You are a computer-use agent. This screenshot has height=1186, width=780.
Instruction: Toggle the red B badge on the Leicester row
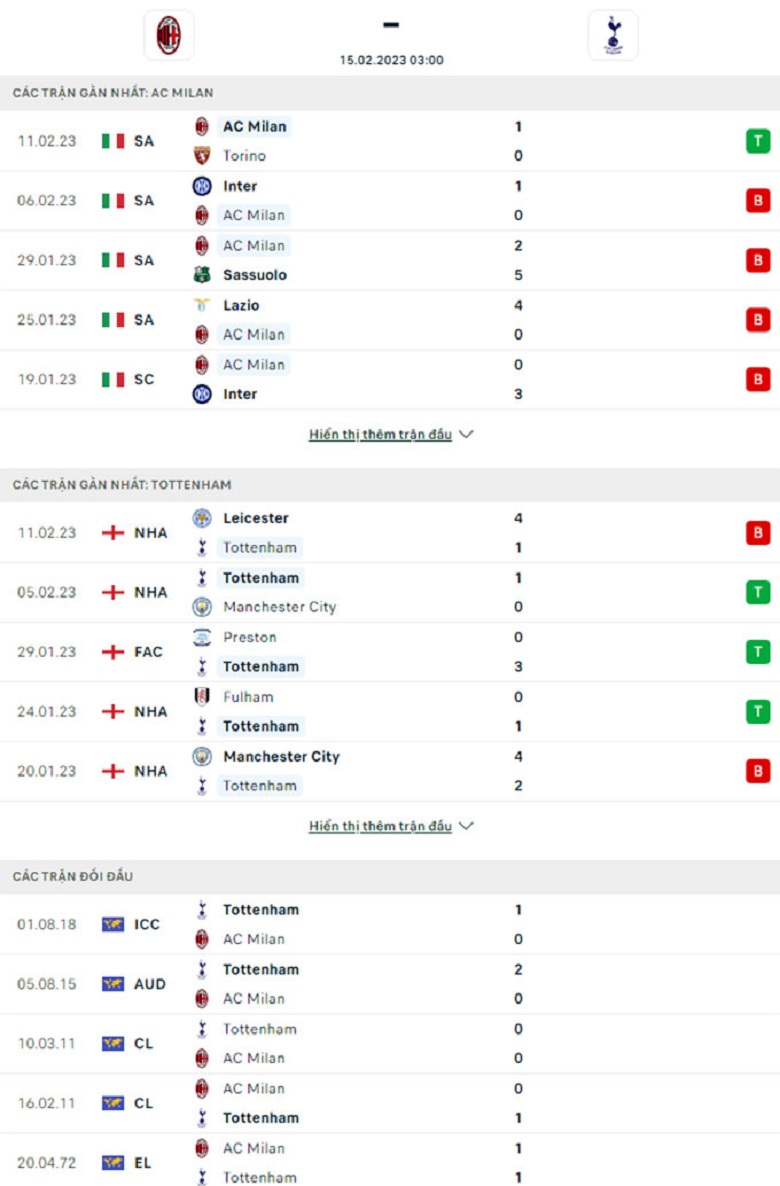[x=758, y=533]
